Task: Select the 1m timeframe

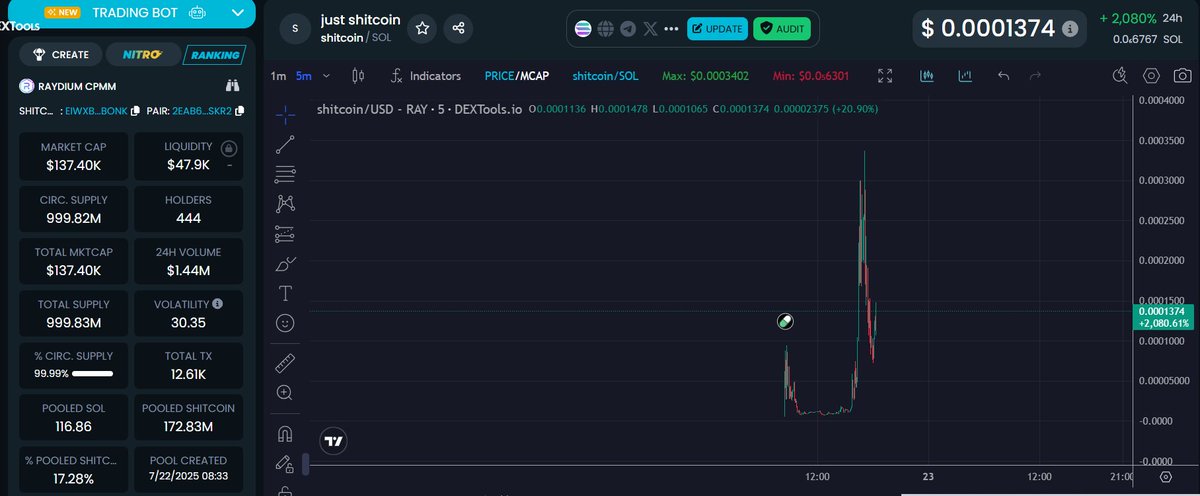Action: 278,76
